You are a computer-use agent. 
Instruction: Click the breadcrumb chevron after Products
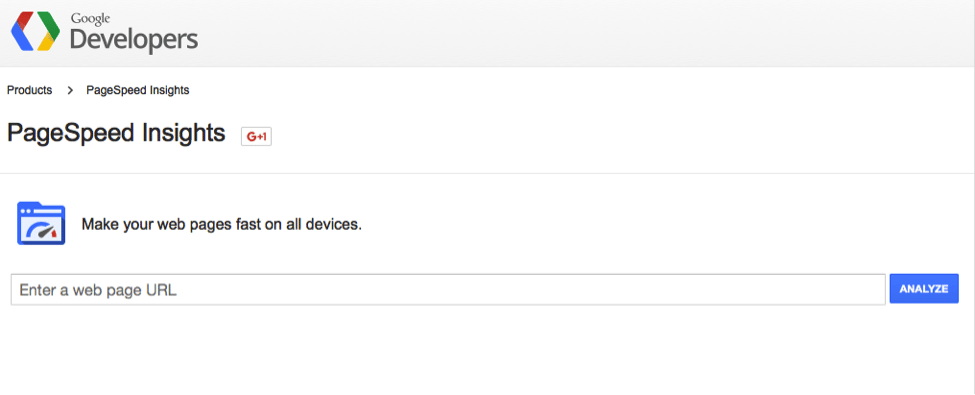point(70,90)
